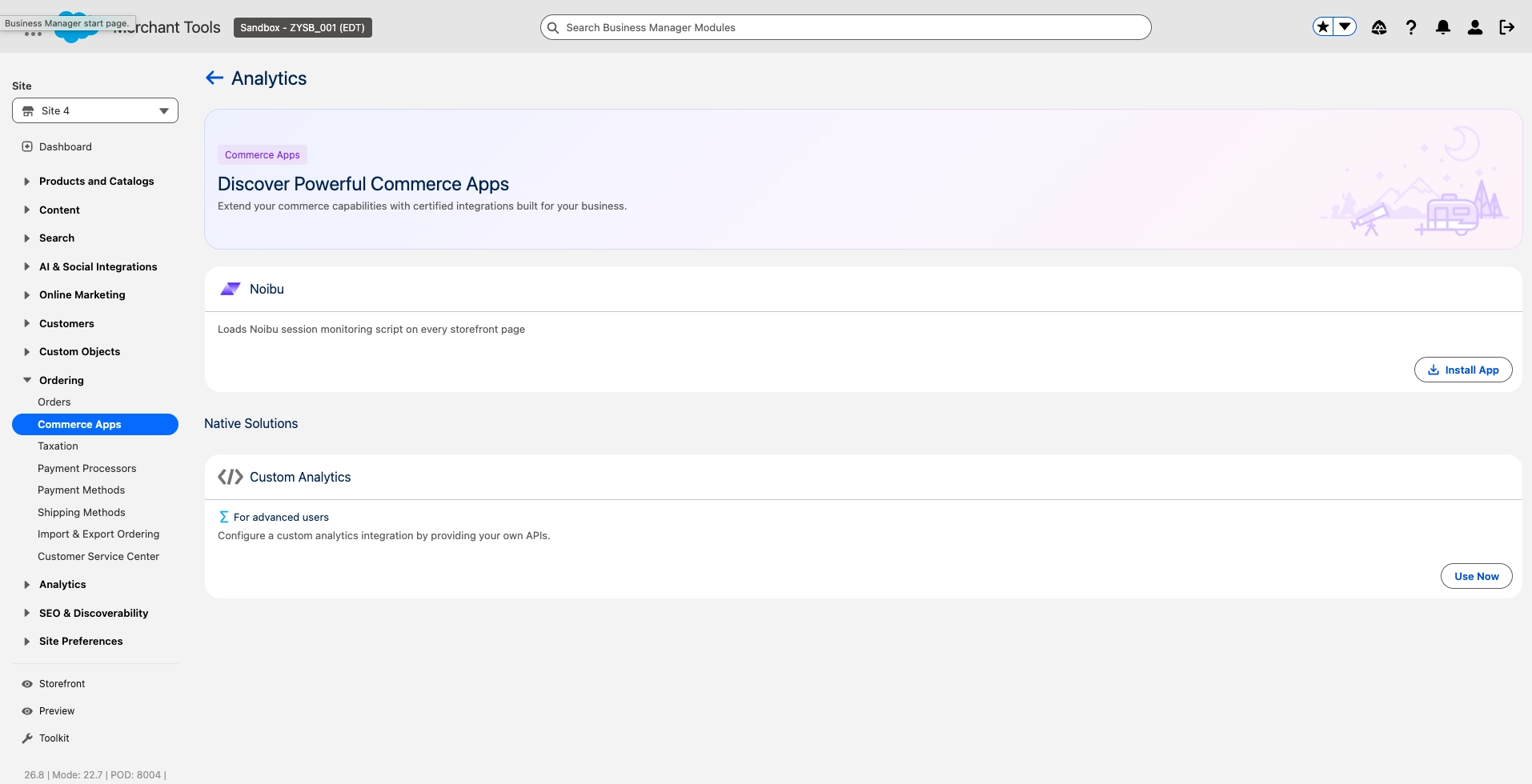Expand Products and Catalogs section
The width and height of the screenshot is (1532, 784).
tap(96, 181)
